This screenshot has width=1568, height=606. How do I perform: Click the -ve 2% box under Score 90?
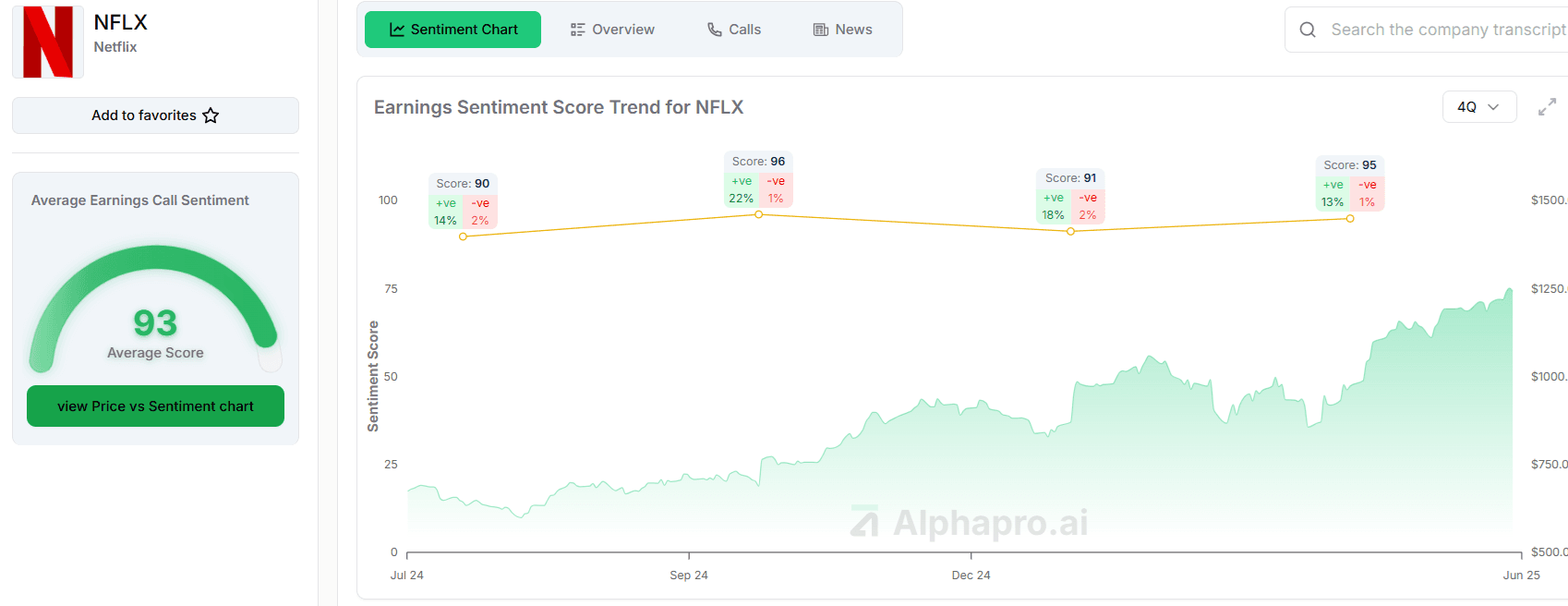480,212
